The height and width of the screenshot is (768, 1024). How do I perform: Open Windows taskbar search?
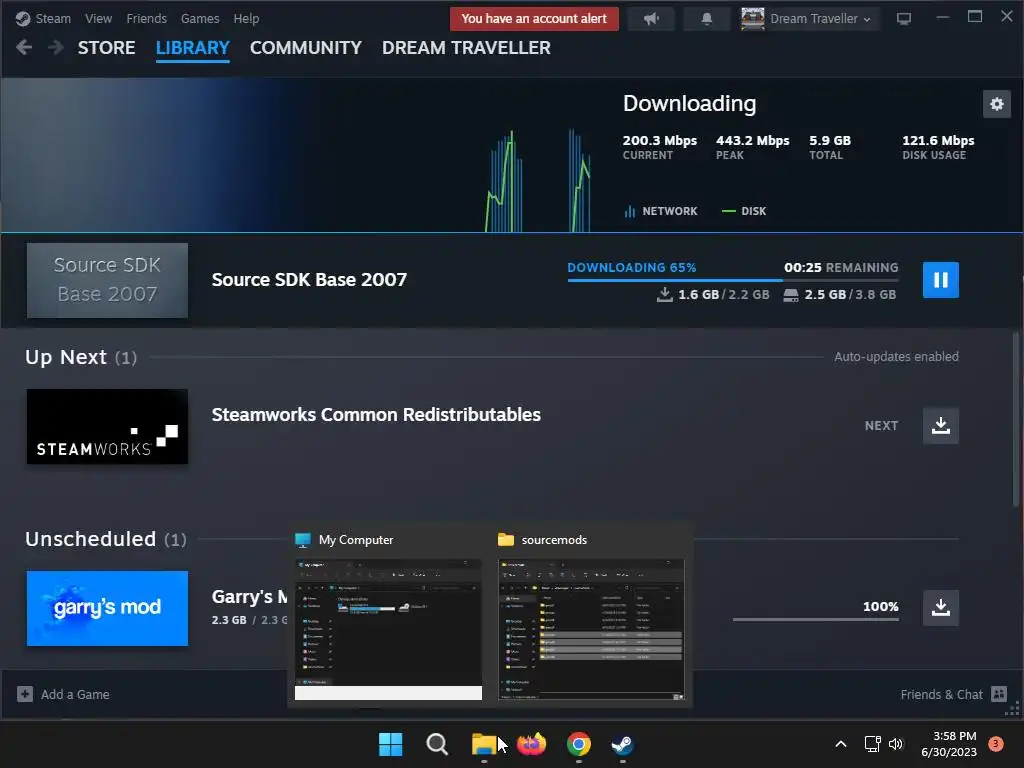click(x=437, y=744)
